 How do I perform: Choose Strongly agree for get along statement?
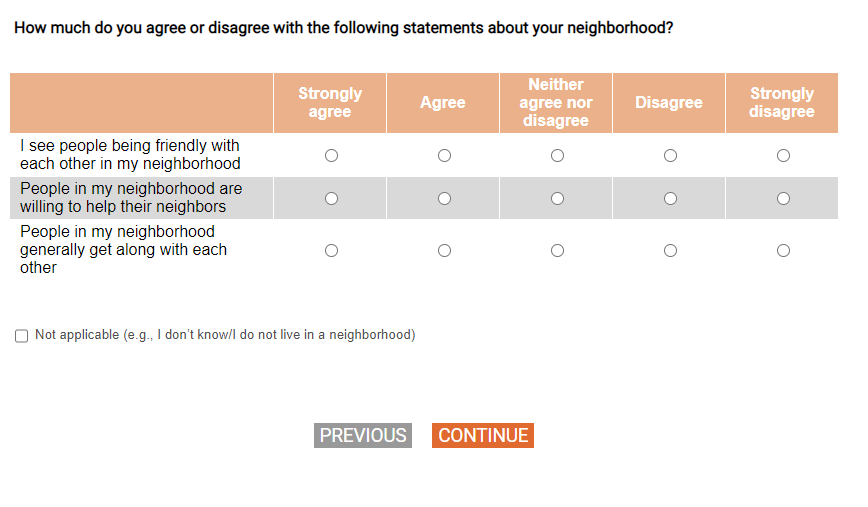(x=331, y=250)
